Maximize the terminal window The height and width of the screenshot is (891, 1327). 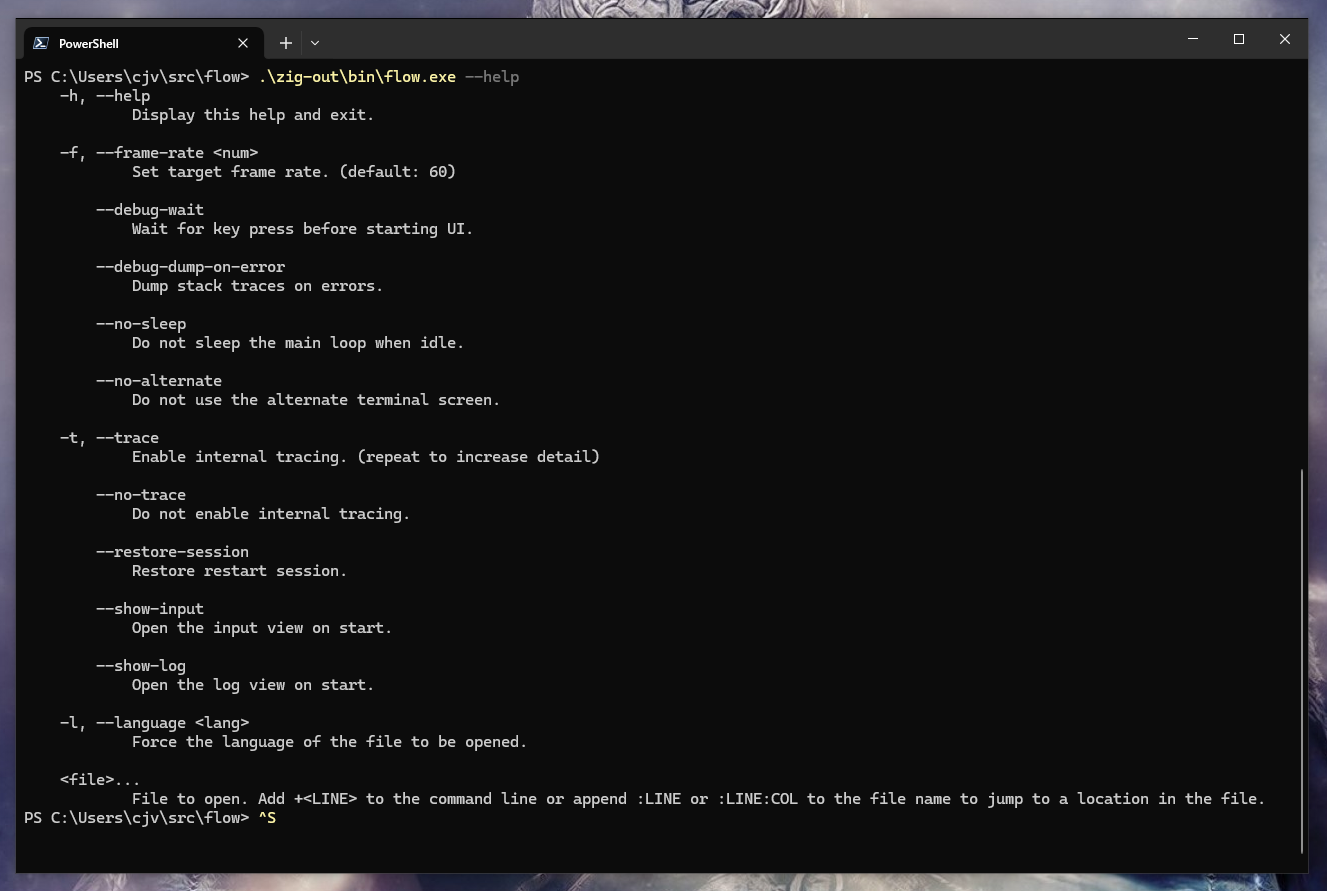click(1239, 39)
